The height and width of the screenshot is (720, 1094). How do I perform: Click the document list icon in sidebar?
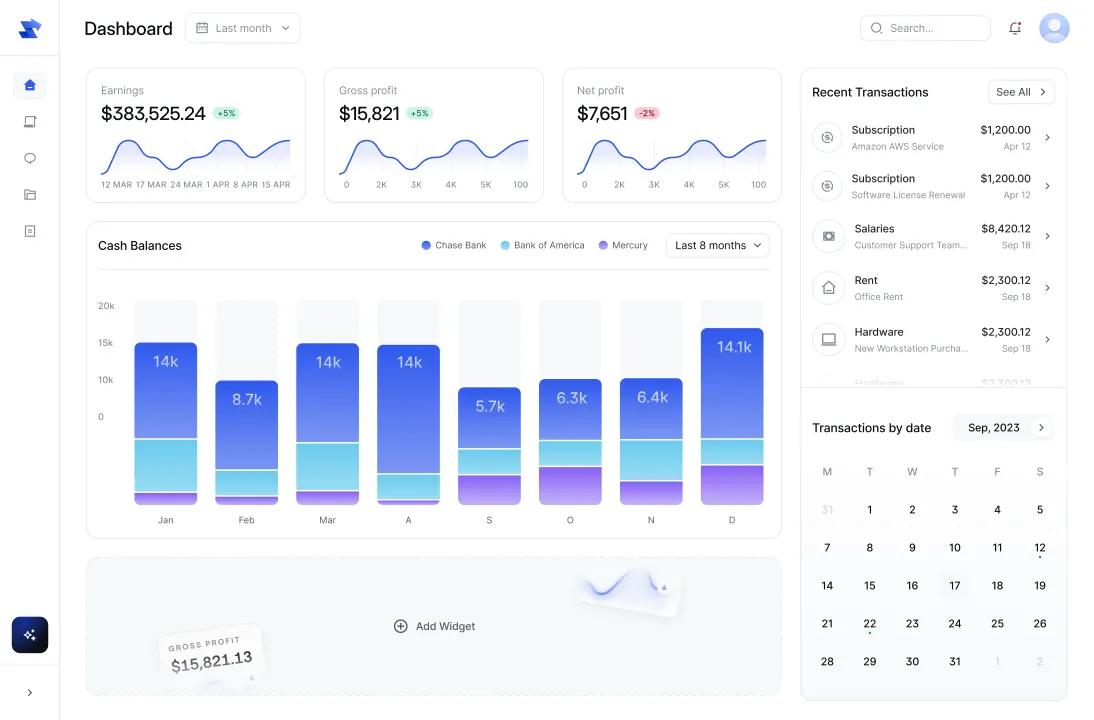click(30, 231)
